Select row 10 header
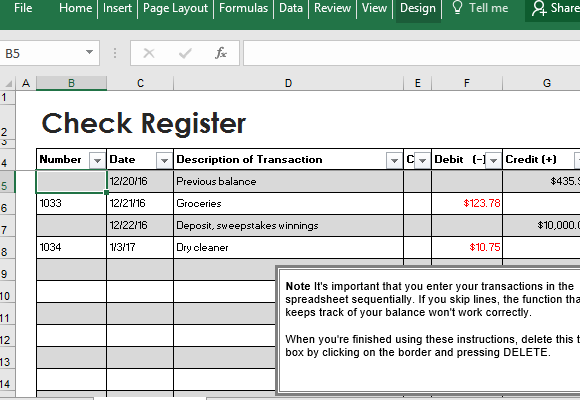Image resolution: width=580 pixels, height=400 pixels. click(x=7, y=292)
